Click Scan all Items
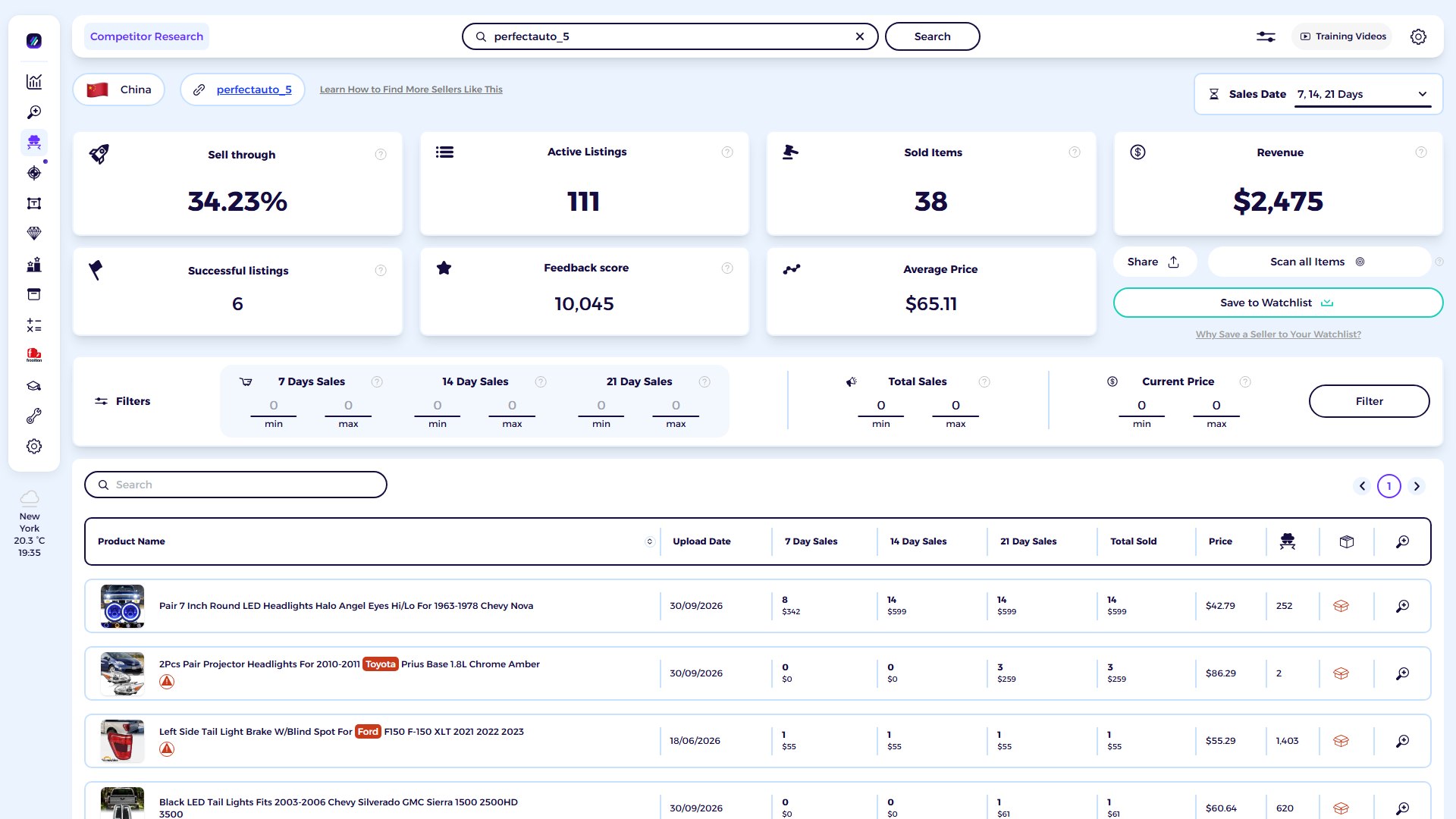Screen dimensions: 1456x819 [x=1318, y=262]
